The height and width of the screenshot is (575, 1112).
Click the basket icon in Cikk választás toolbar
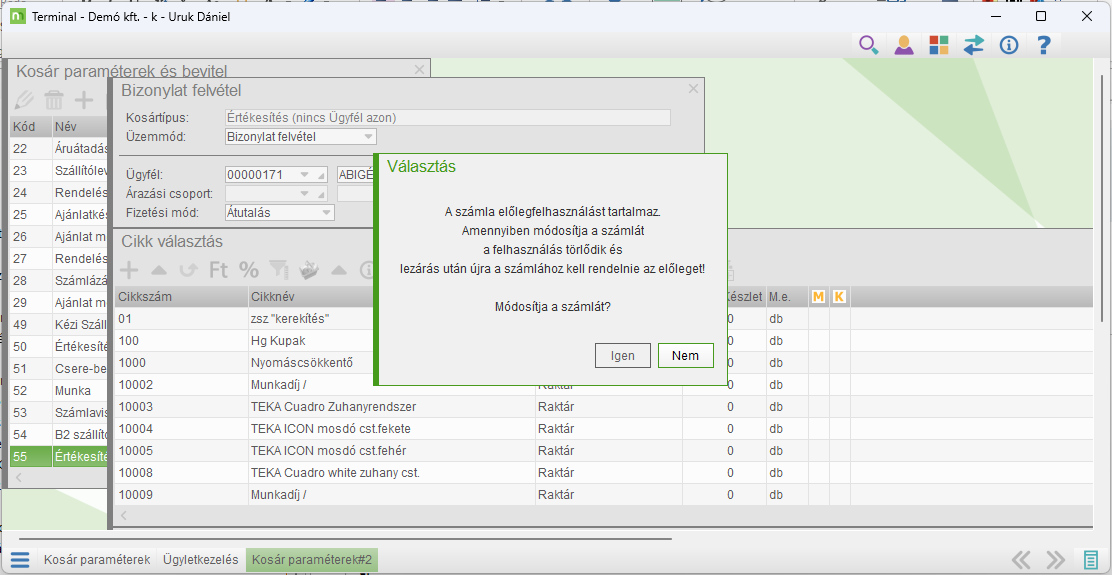point(310,269)
